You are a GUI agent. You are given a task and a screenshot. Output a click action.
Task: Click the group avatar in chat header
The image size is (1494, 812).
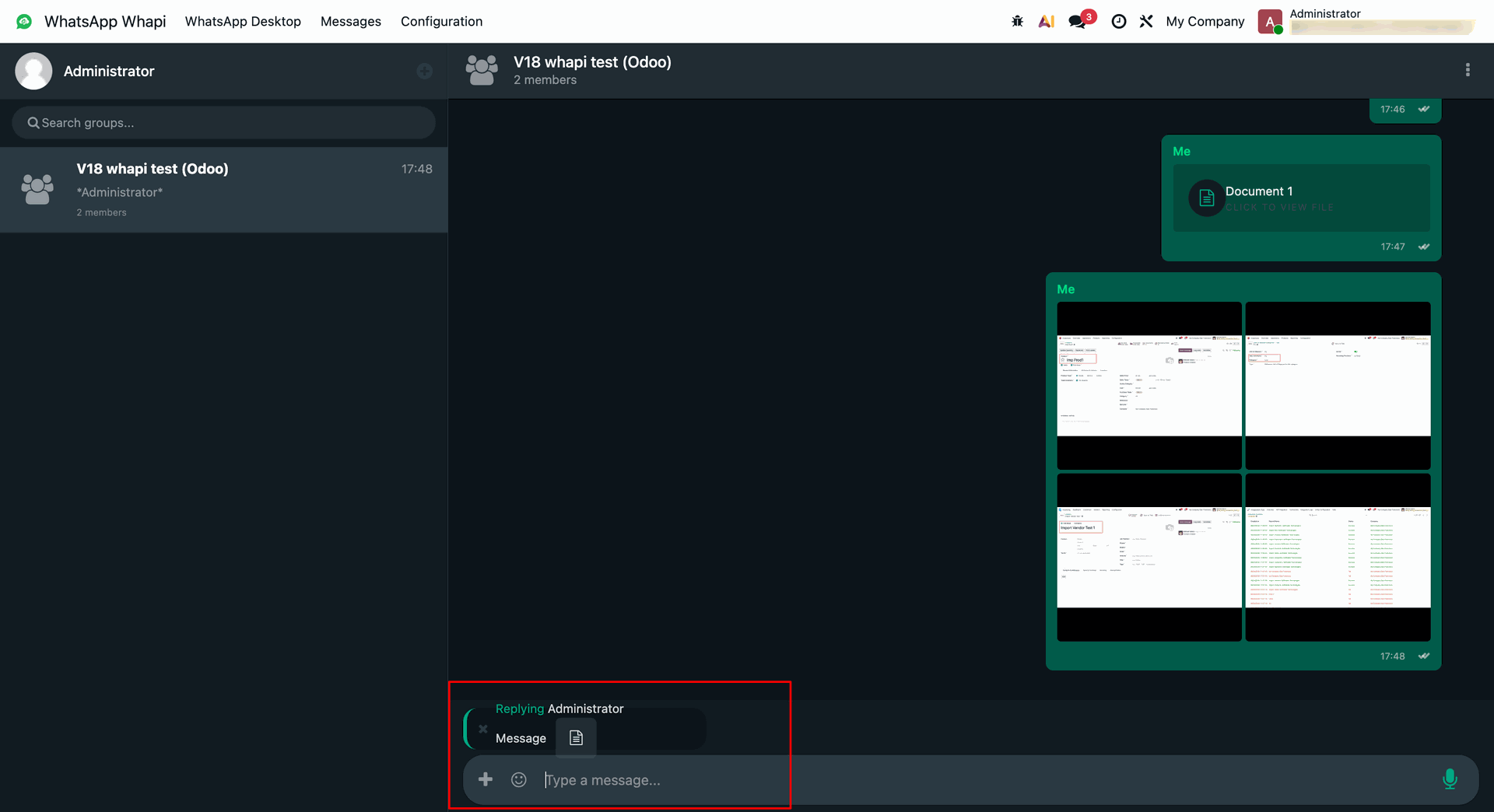coord(482,70)
